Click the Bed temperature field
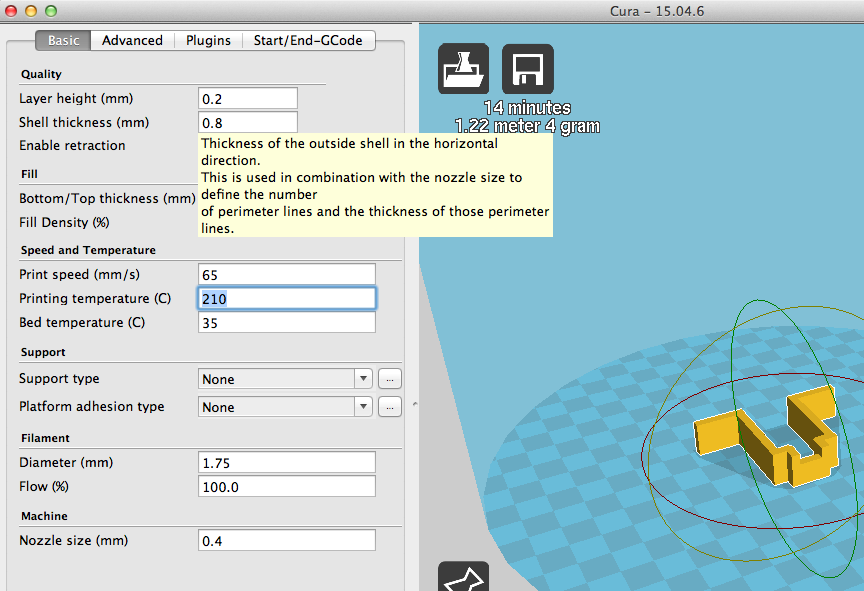The width and height of the screenshot is (864, 591). click(287, 322)
